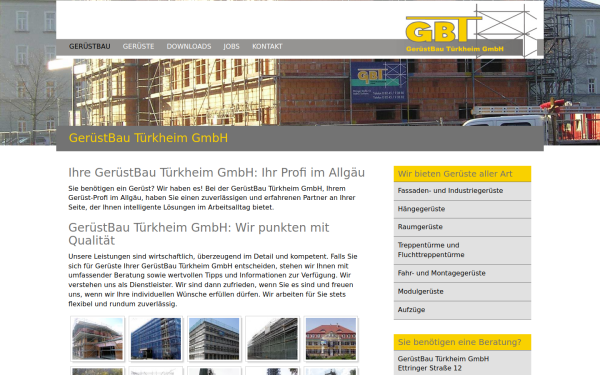The height and width of the screenshot is (375, 600).
Task: Click heading 'Wir punkten mit Qualität'
Action: coord(199,234)
